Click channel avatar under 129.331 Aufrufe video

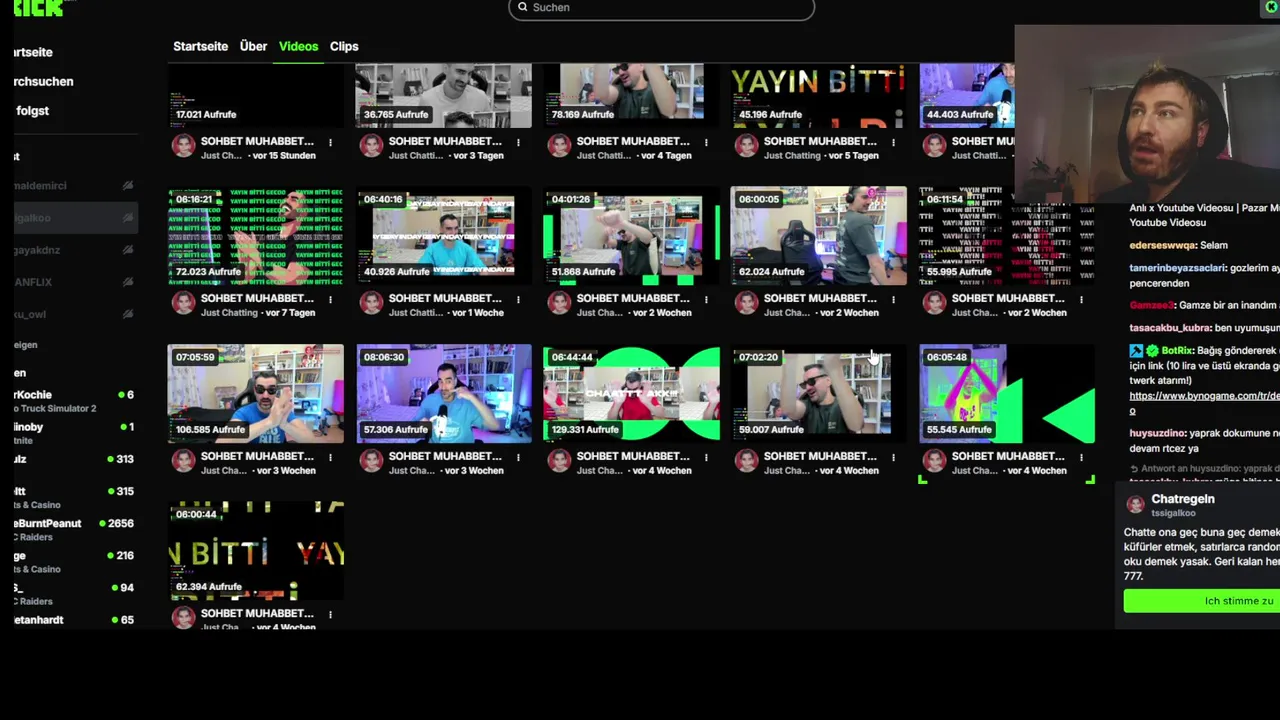559,461
